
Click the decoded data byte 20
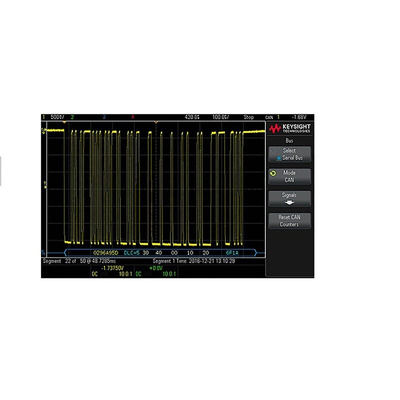click(206, 253)
